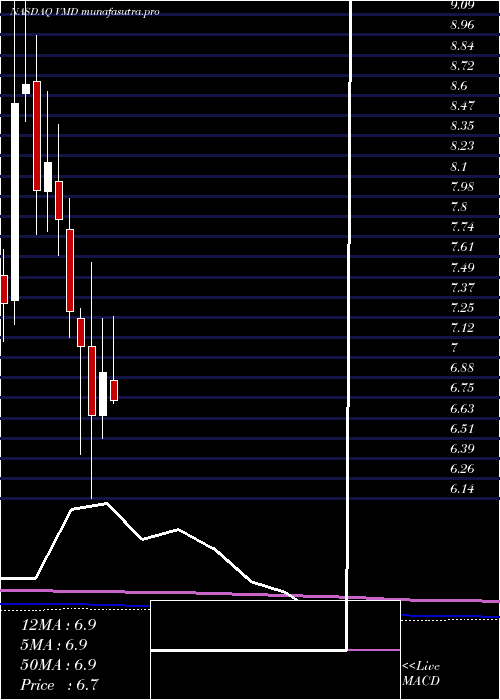This screenshot has width=500, height=700.
Task: Select the 8.1 price axis label
Action: [x=458, y=167]
